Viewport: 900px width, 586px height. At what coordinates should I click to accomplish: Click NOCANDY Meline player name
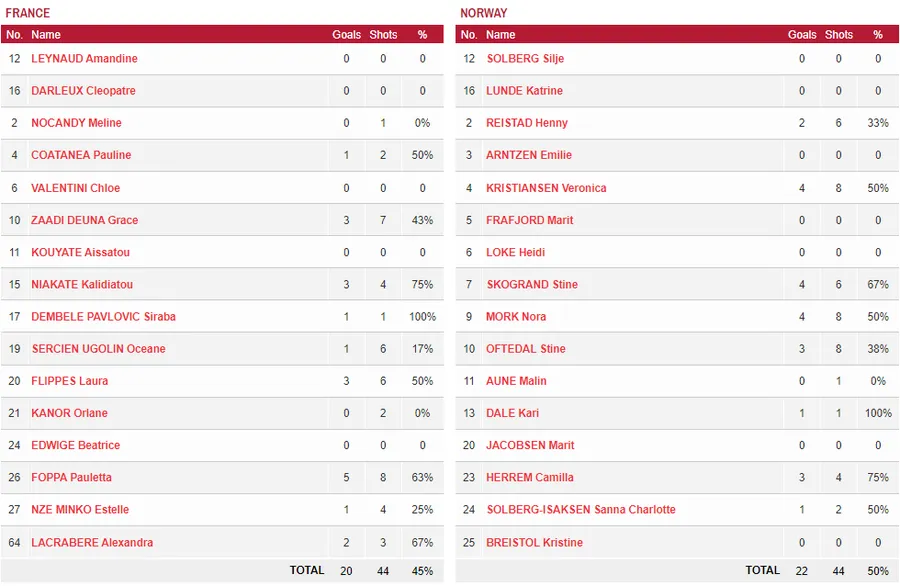click(x=76, y=123)
